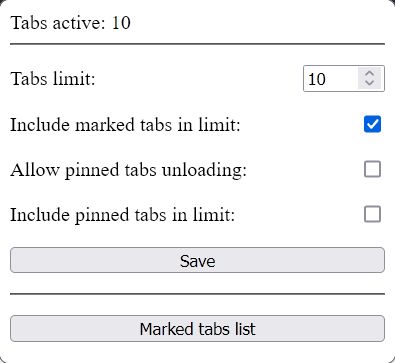Viewport: 395px width, 363px height.
Task: Open the Marked tabs list
Action: (197, 328)
